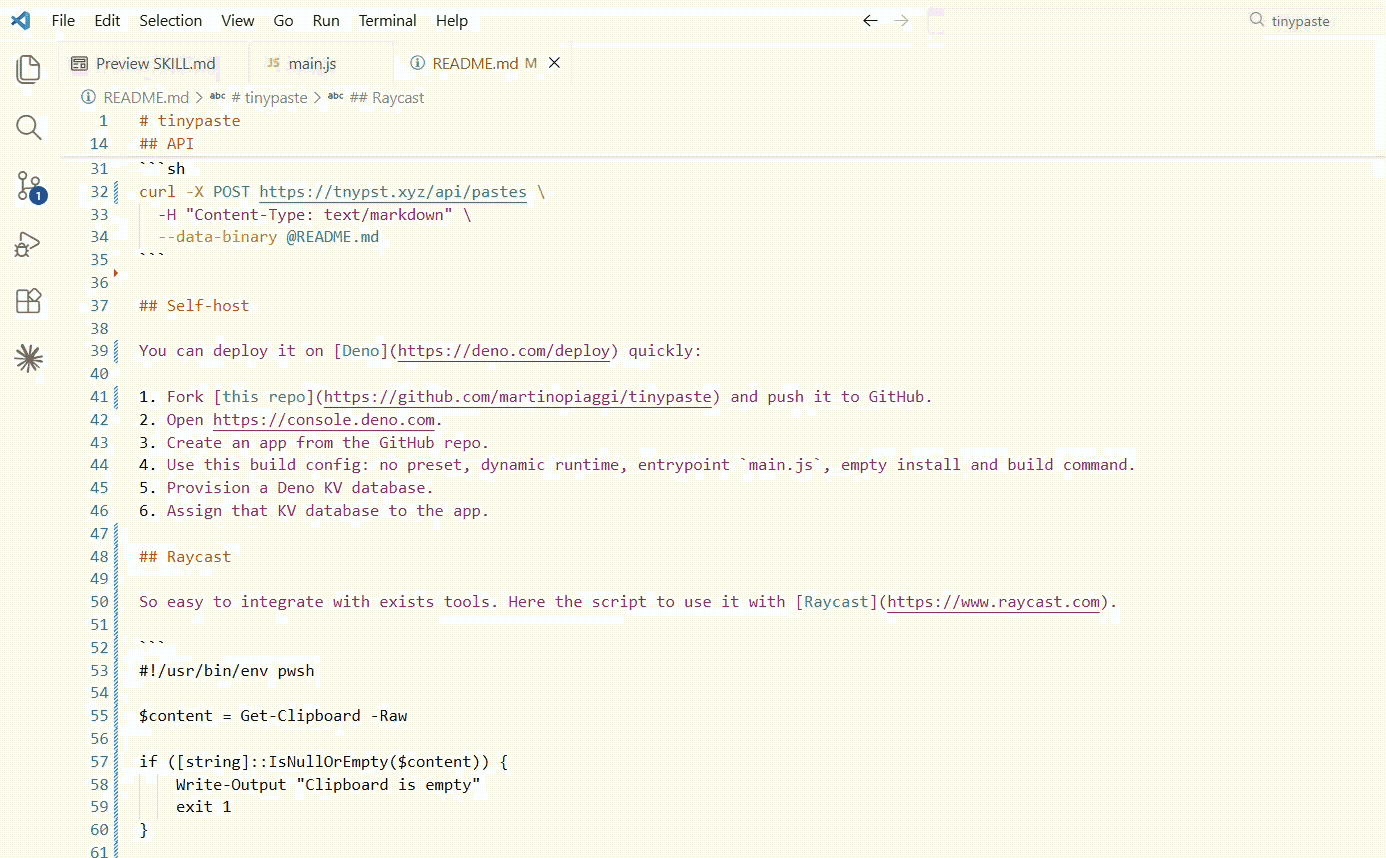Click the 'IsNullOrEmpty($content)' condition text
Image resolution: width=1386 pixels, height=858 pixels.
point(379,762)
